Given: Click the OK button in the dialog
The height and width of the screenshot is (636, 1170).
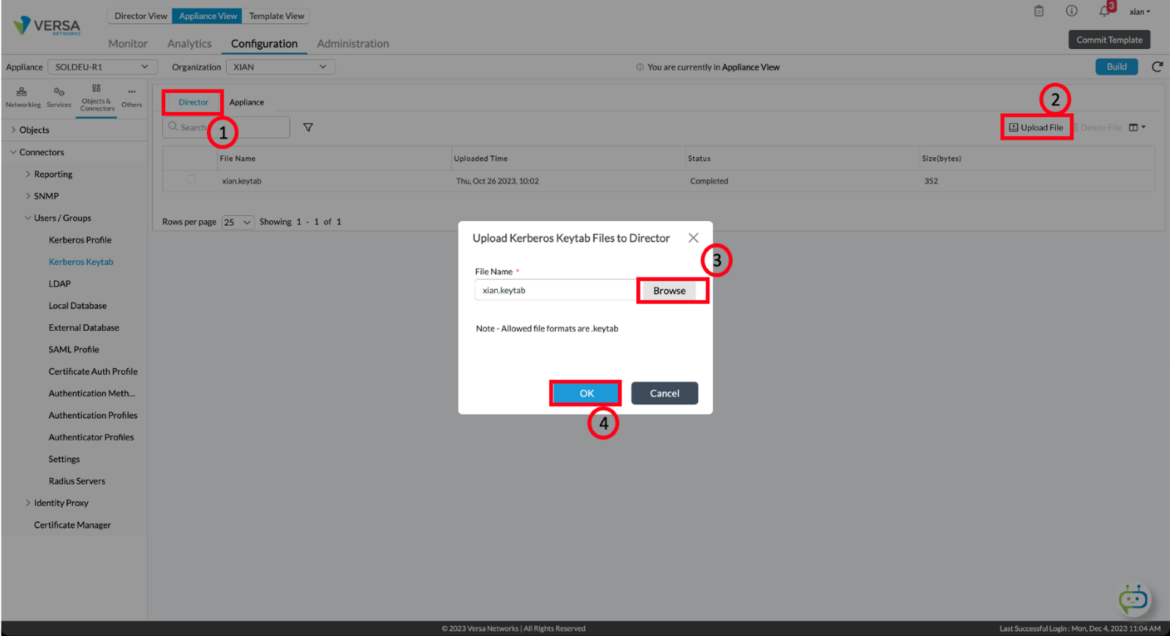Looking at the screenshot, I should [x=585, y=393].
